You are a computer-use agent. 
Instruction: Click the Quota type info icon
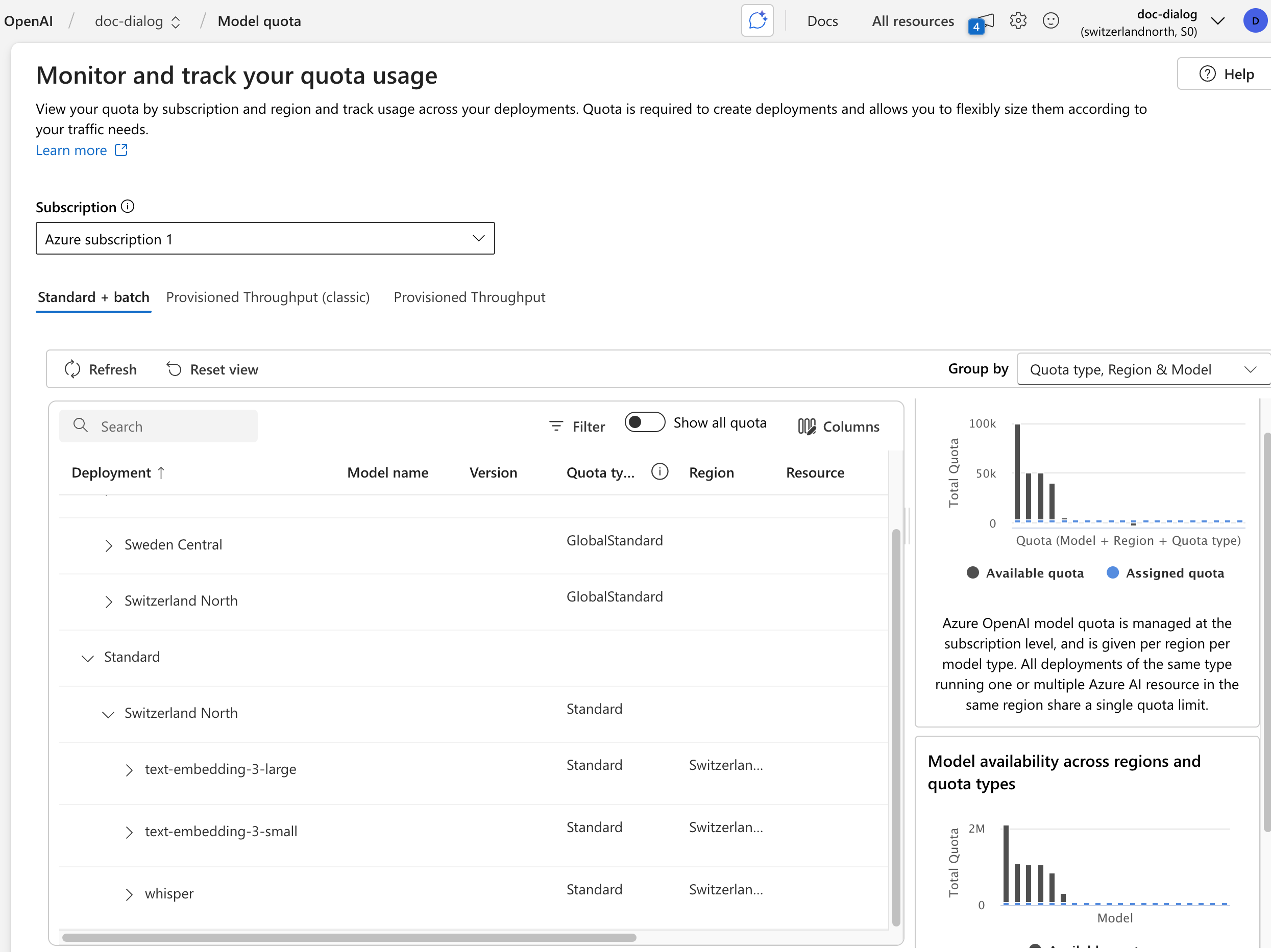pos(659,472)
